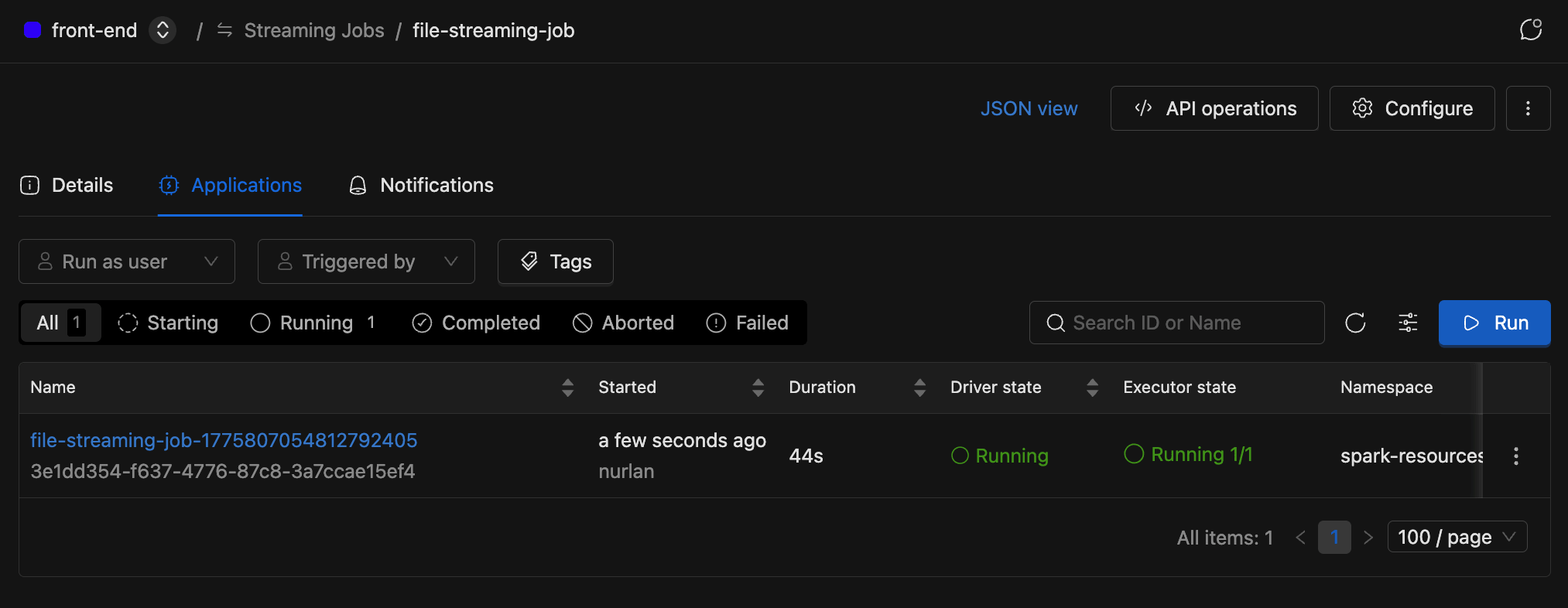
Task: Click the refresh applications list icon
Action: coord(1355,323)
